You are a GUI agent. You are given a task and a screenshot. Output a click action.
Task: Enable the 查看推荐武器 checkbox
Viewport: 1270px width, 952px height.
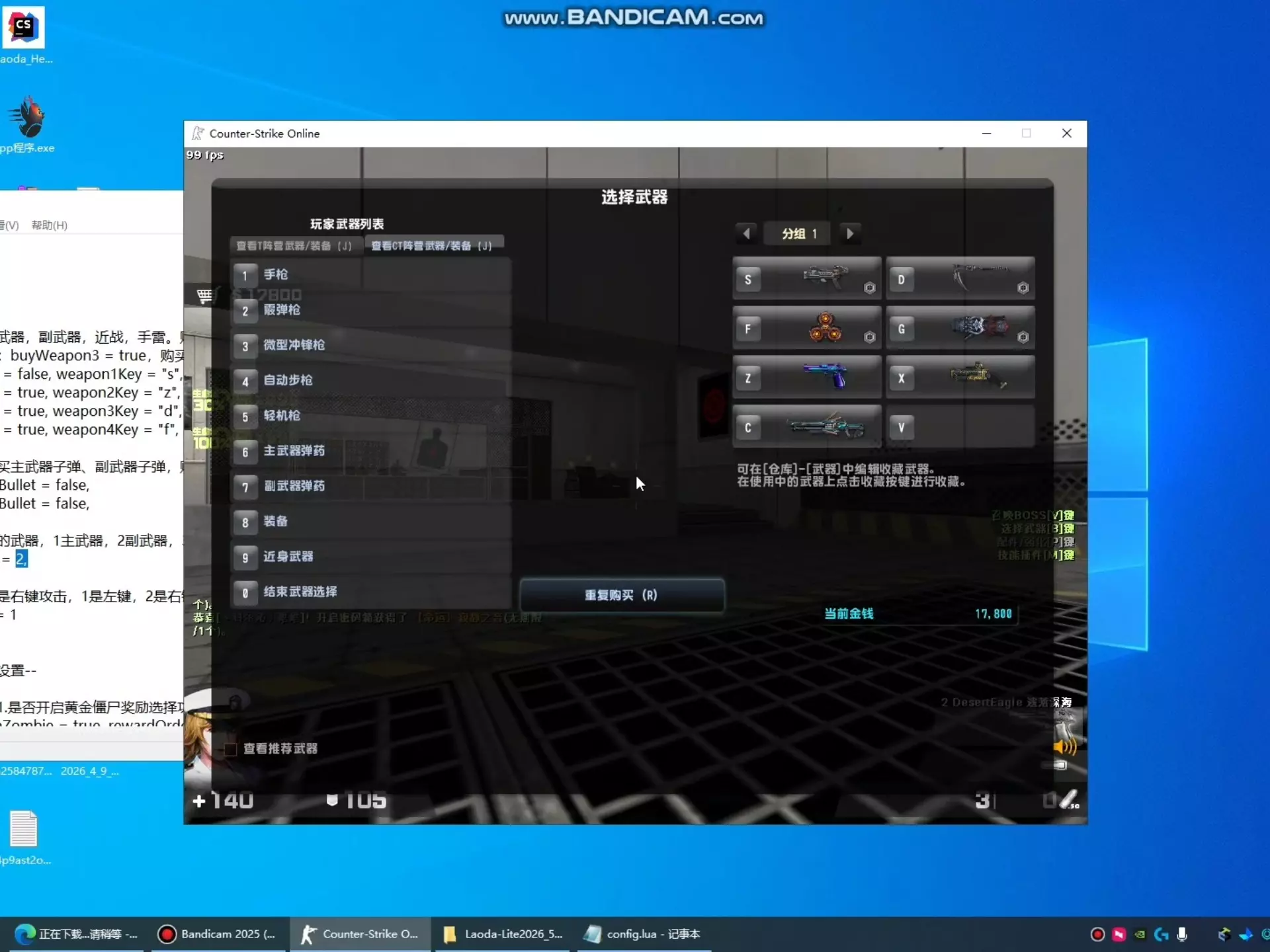pyautogui.click(x=231, y=748)
